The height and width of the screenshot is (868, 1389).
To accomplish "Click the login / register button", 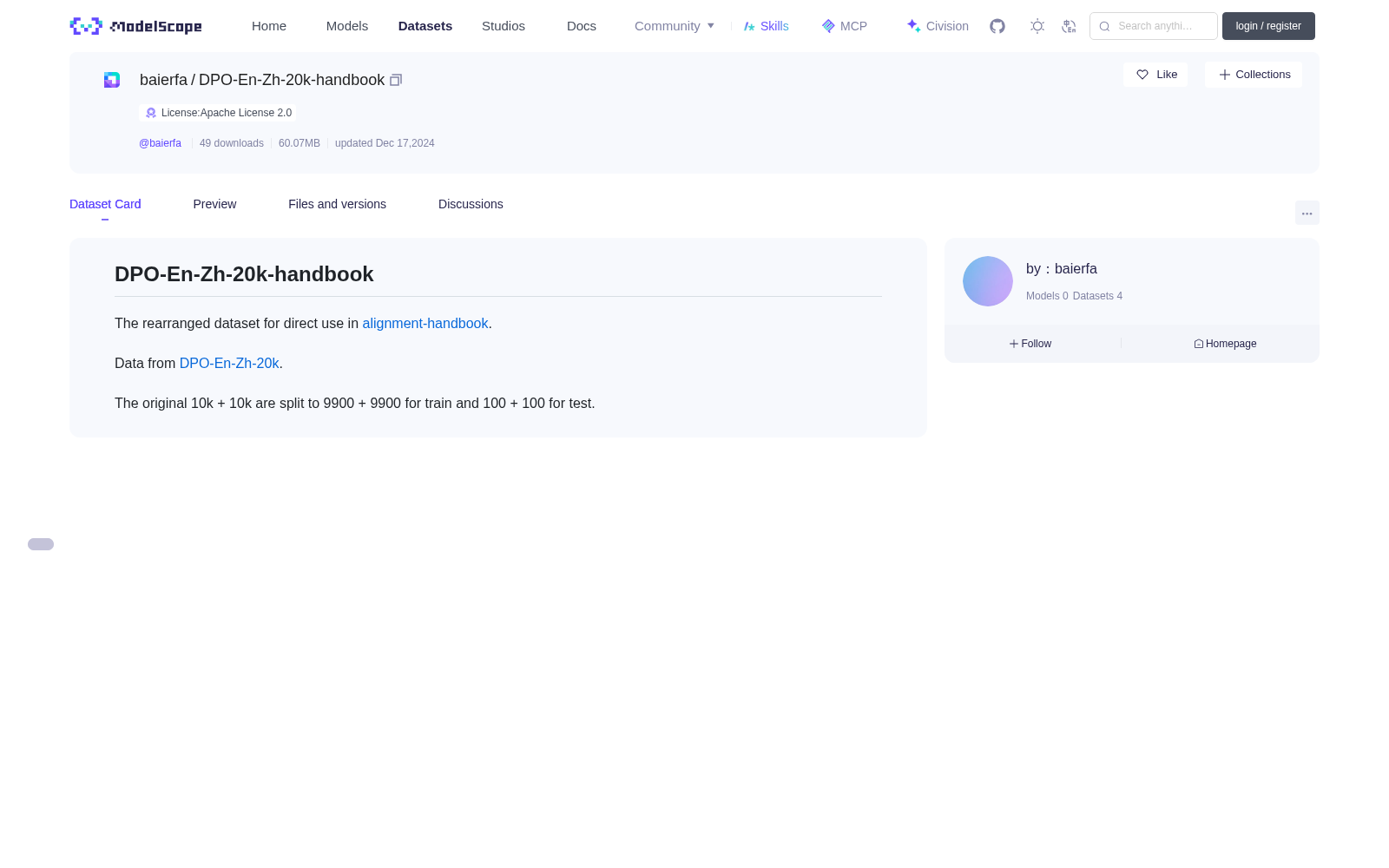I will [1268, 26].
